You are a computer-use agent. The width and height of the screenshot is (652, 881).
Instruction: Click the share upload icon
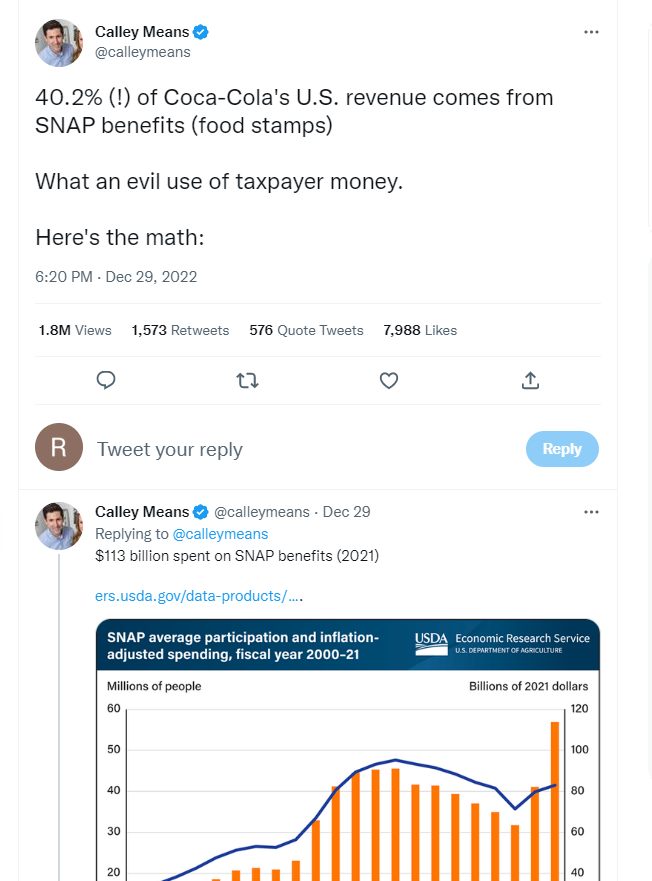(531, 380)
